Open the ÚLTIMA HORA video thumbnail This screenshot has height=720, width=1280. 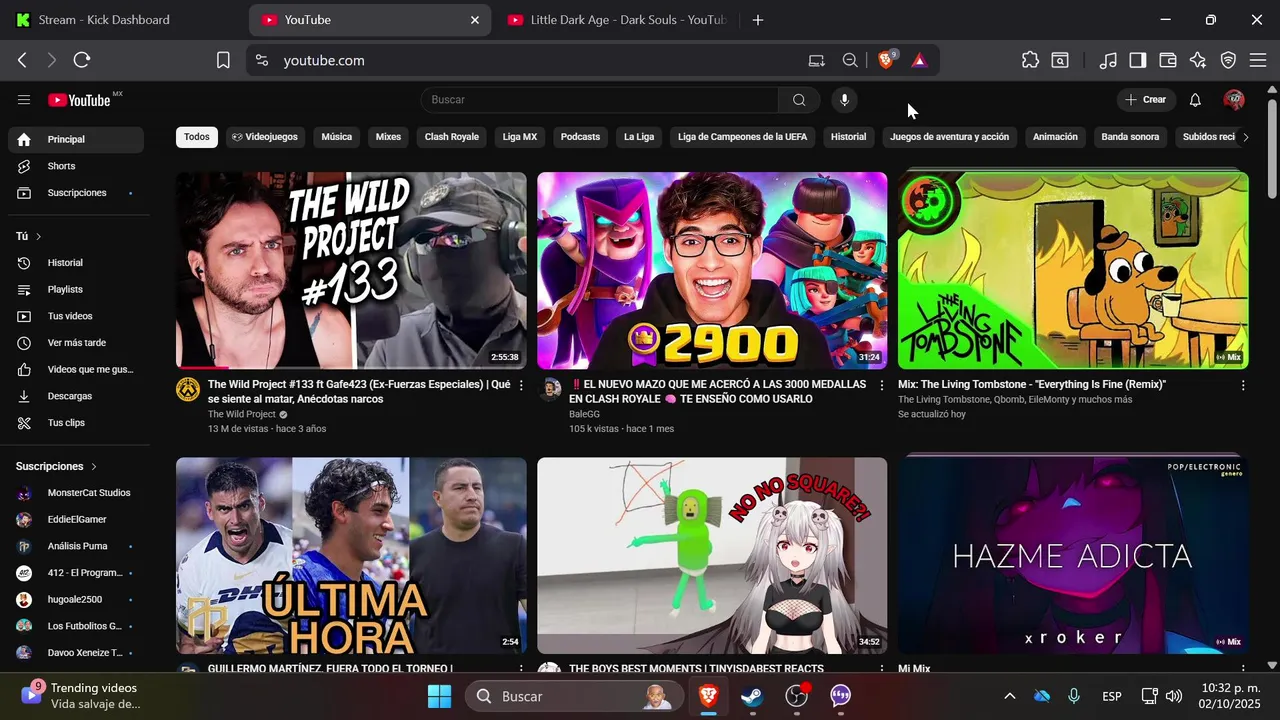(351, 555)
